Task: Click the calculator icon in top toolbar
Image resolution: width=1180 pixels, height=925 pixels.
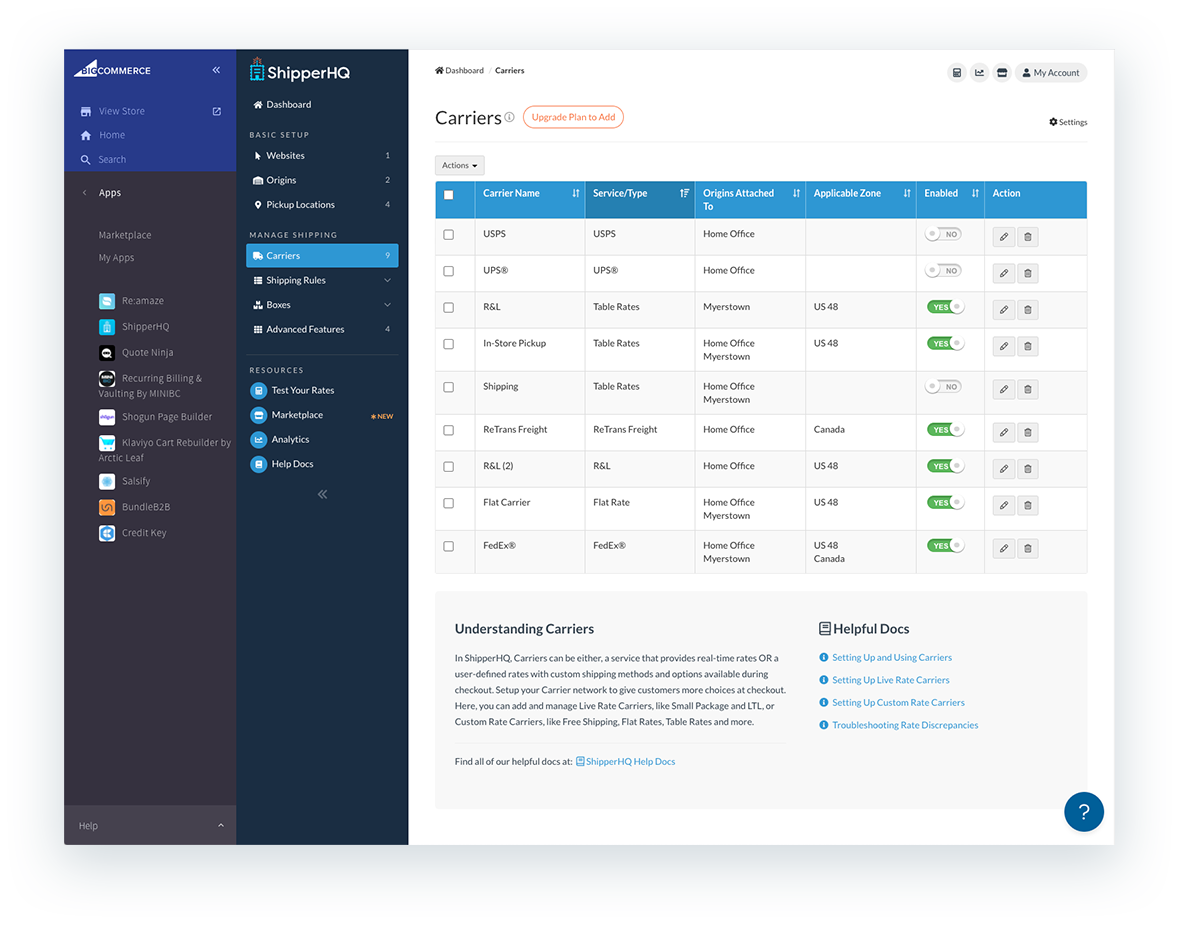Action: [957, 73]
